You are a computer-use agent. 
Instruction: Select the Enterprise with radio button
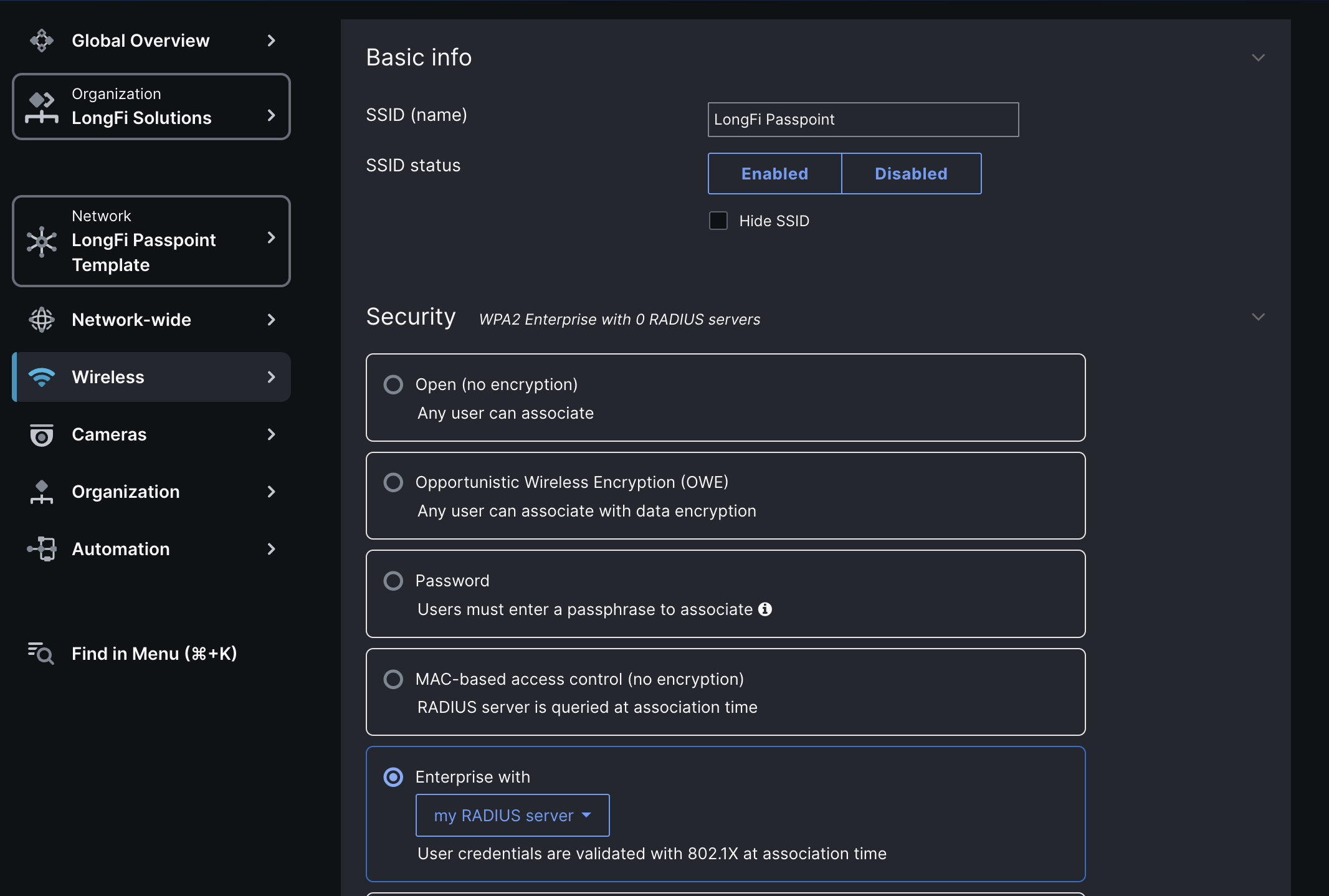393,777
